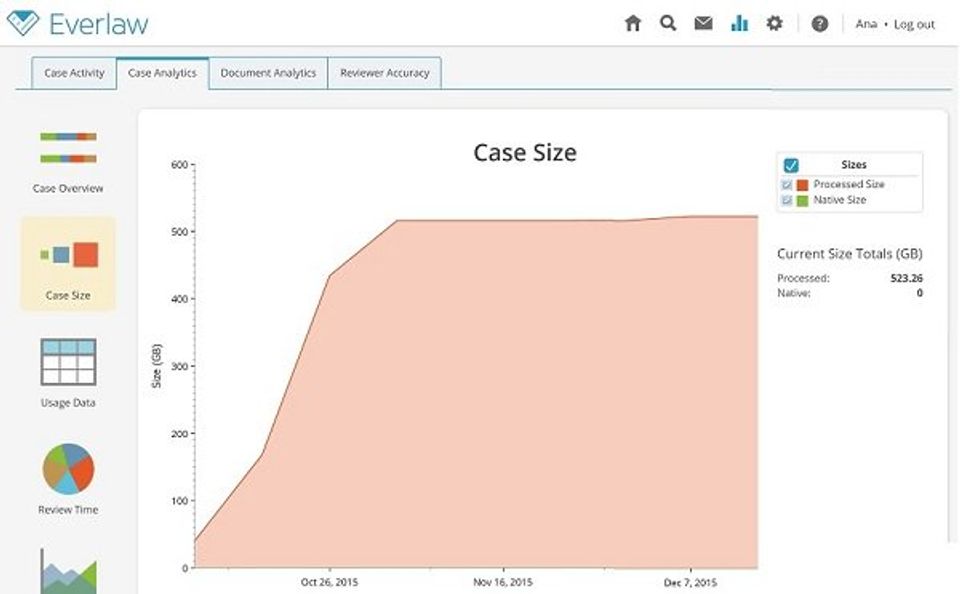Click the Nov 16, 2015 axis label

tap(503, 582)
